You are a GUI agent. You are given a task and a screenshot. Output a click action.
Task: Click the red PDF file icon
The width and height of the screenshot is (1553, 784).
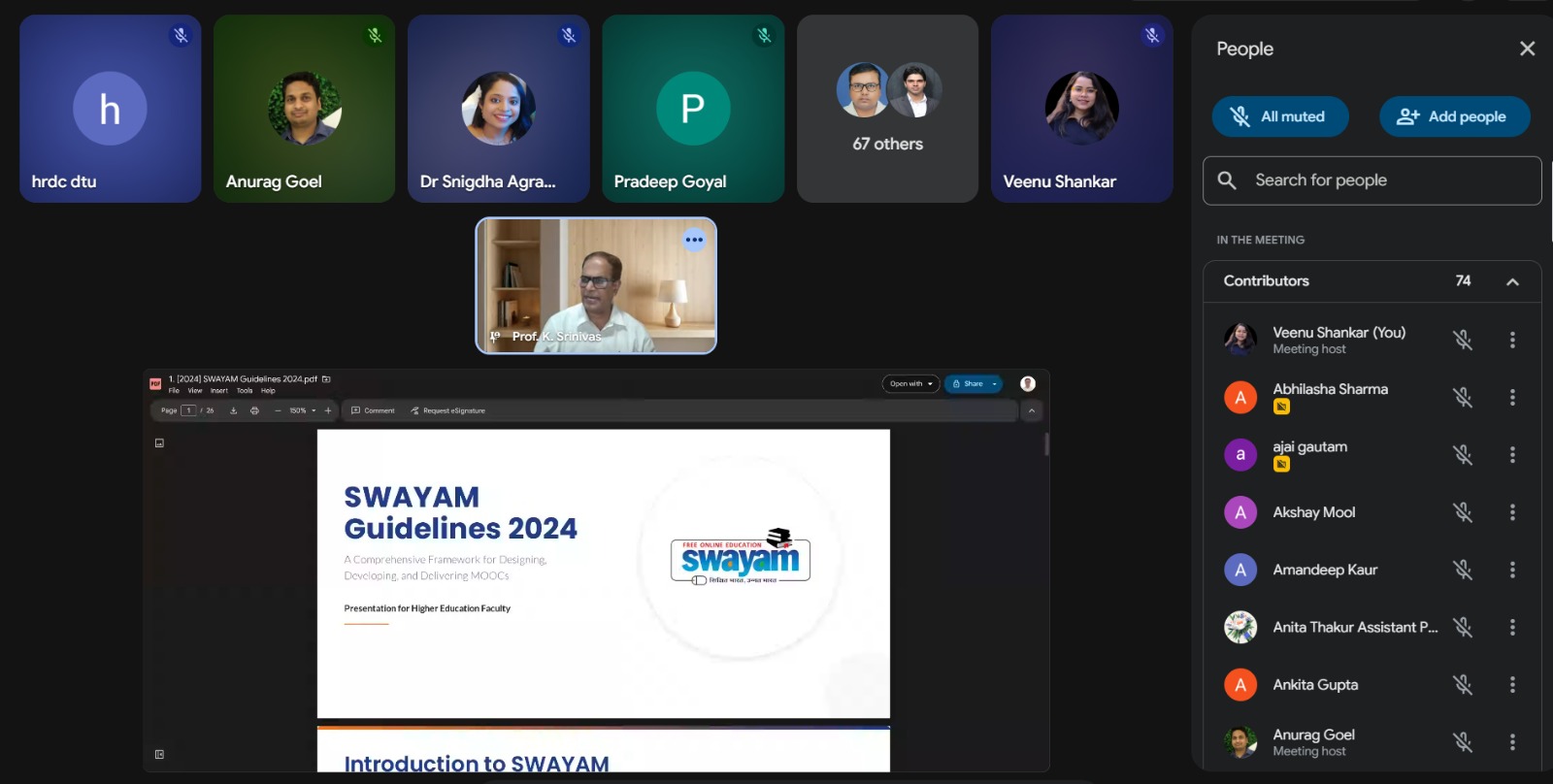[155, 384]
